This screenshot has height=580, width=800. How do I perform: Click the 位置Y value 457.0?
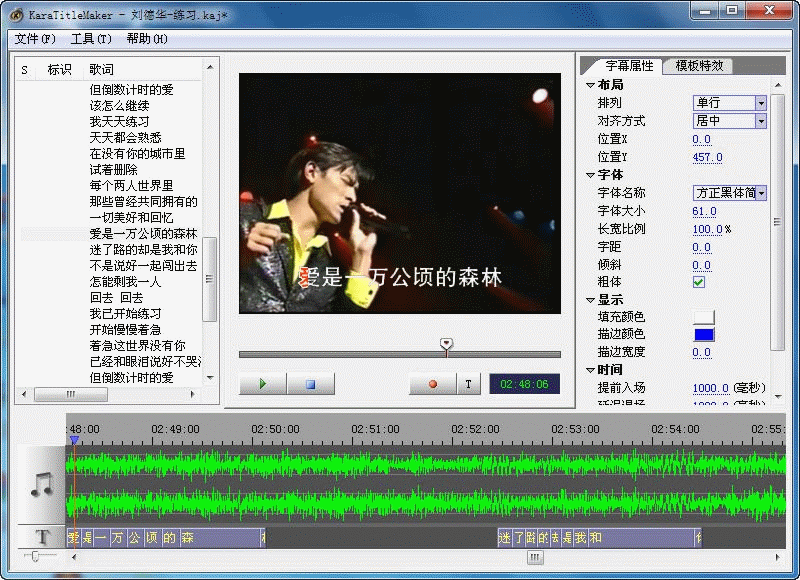(707, 157)
